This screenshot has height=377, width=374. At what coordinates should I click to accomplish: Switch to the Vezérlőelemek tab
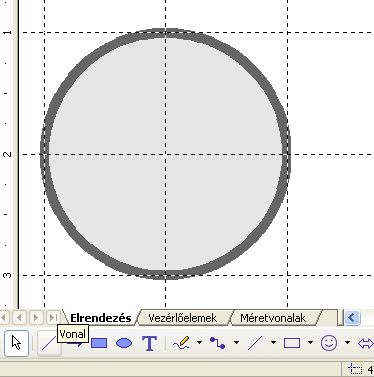click(x=182, y=318)
